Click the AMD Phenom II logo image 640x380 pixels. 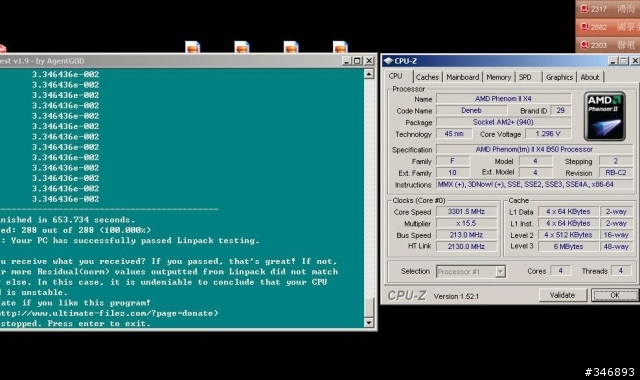pos(604,116)
